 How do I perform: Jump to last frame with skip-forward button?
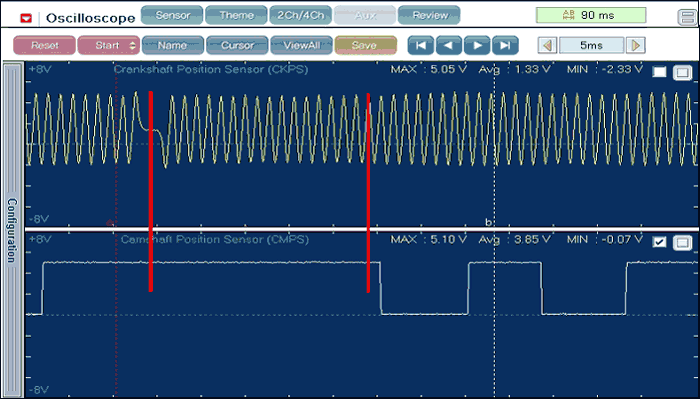tap(505, 46)
